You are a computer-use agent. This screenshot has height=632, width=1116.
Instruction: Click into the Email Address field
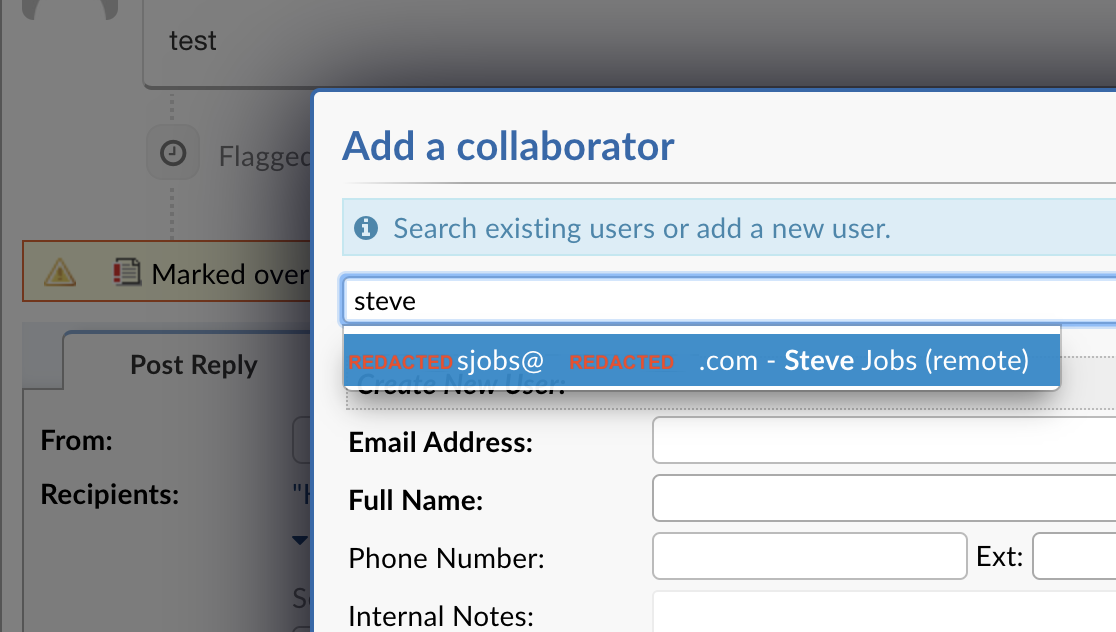(x=884, y=440)
